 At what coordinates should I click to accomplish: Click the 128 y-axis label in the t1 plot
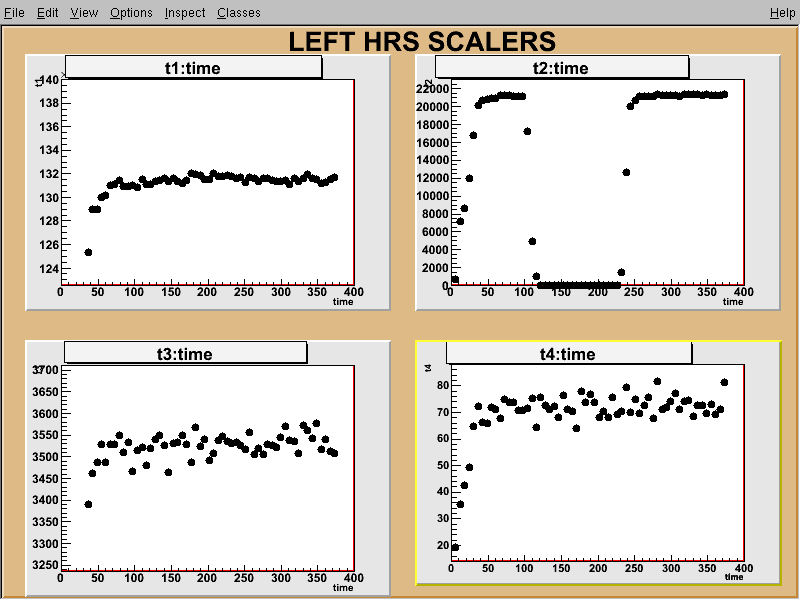click(x=48, y=221)
